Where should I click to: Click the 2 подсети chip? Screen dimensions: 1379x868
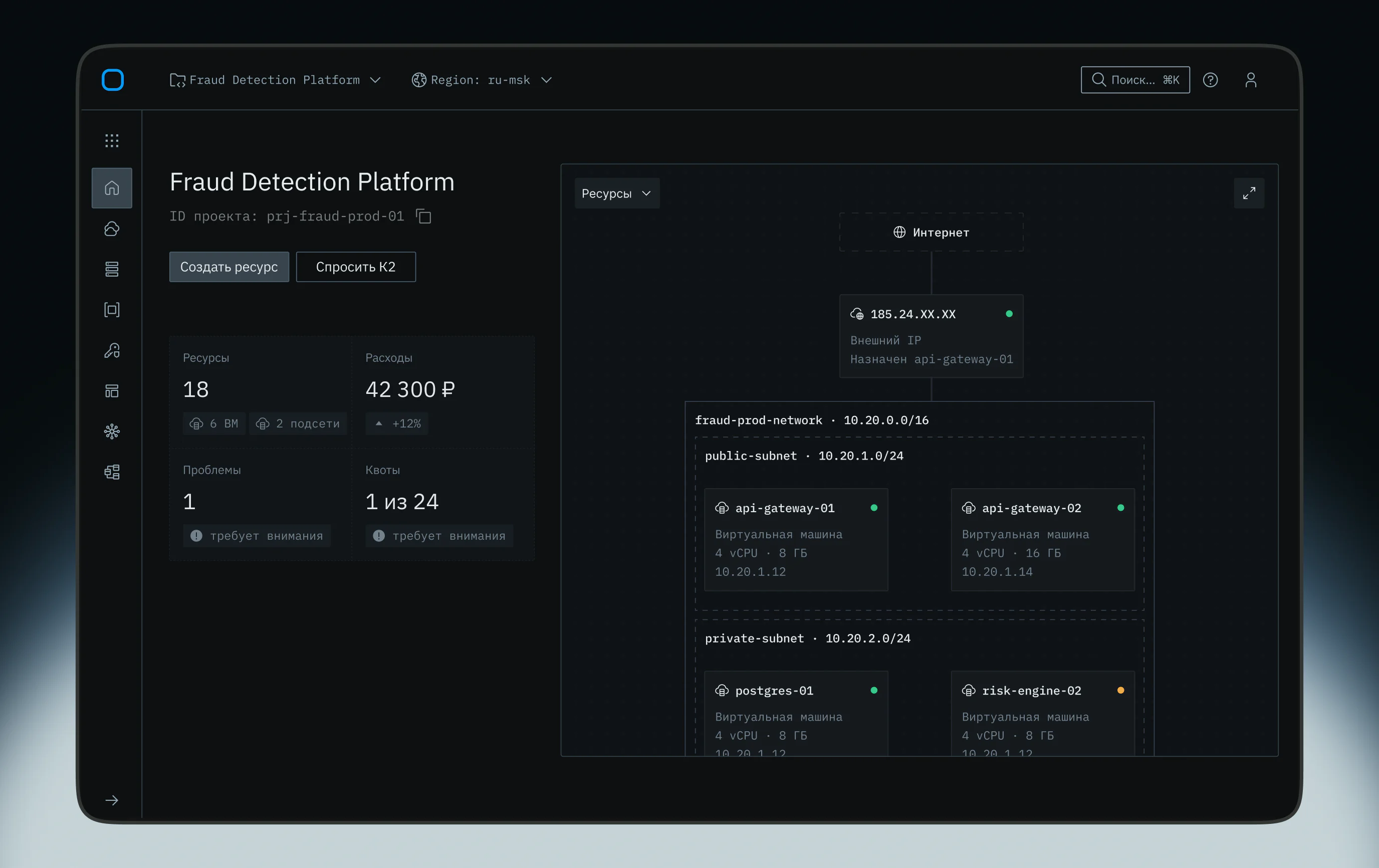(298, 423)
